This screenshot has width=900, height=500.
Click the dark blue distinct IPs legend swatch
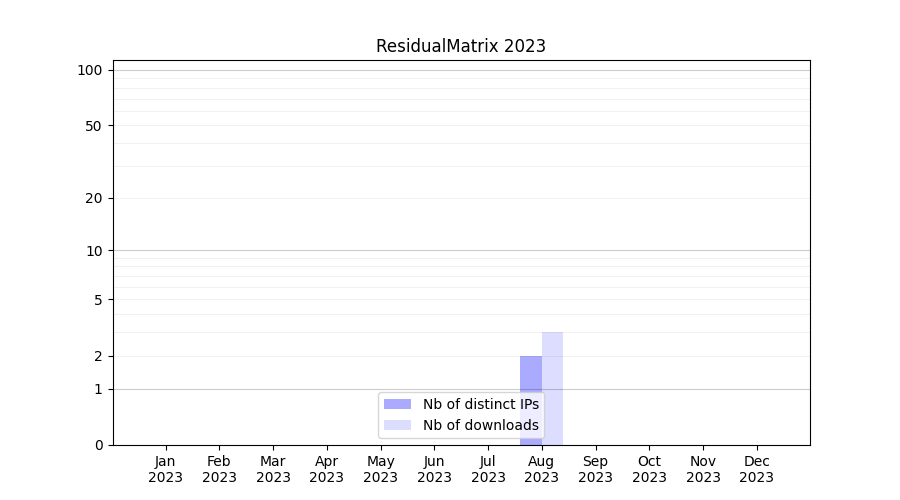pos(397,404)
